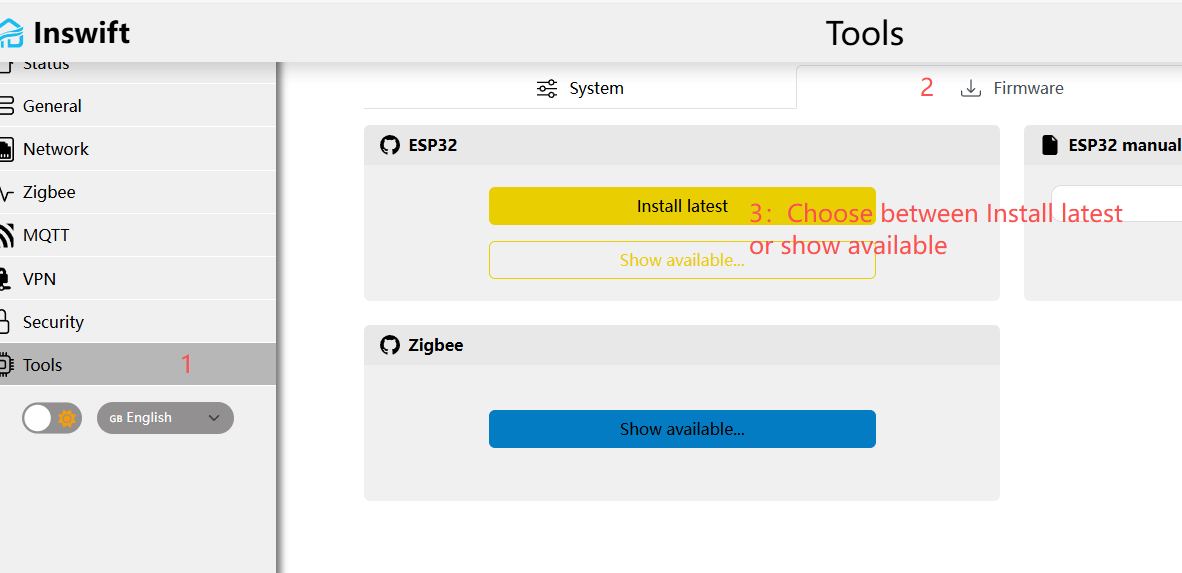
Task: Open the General settings page
Action: point(138,106)
